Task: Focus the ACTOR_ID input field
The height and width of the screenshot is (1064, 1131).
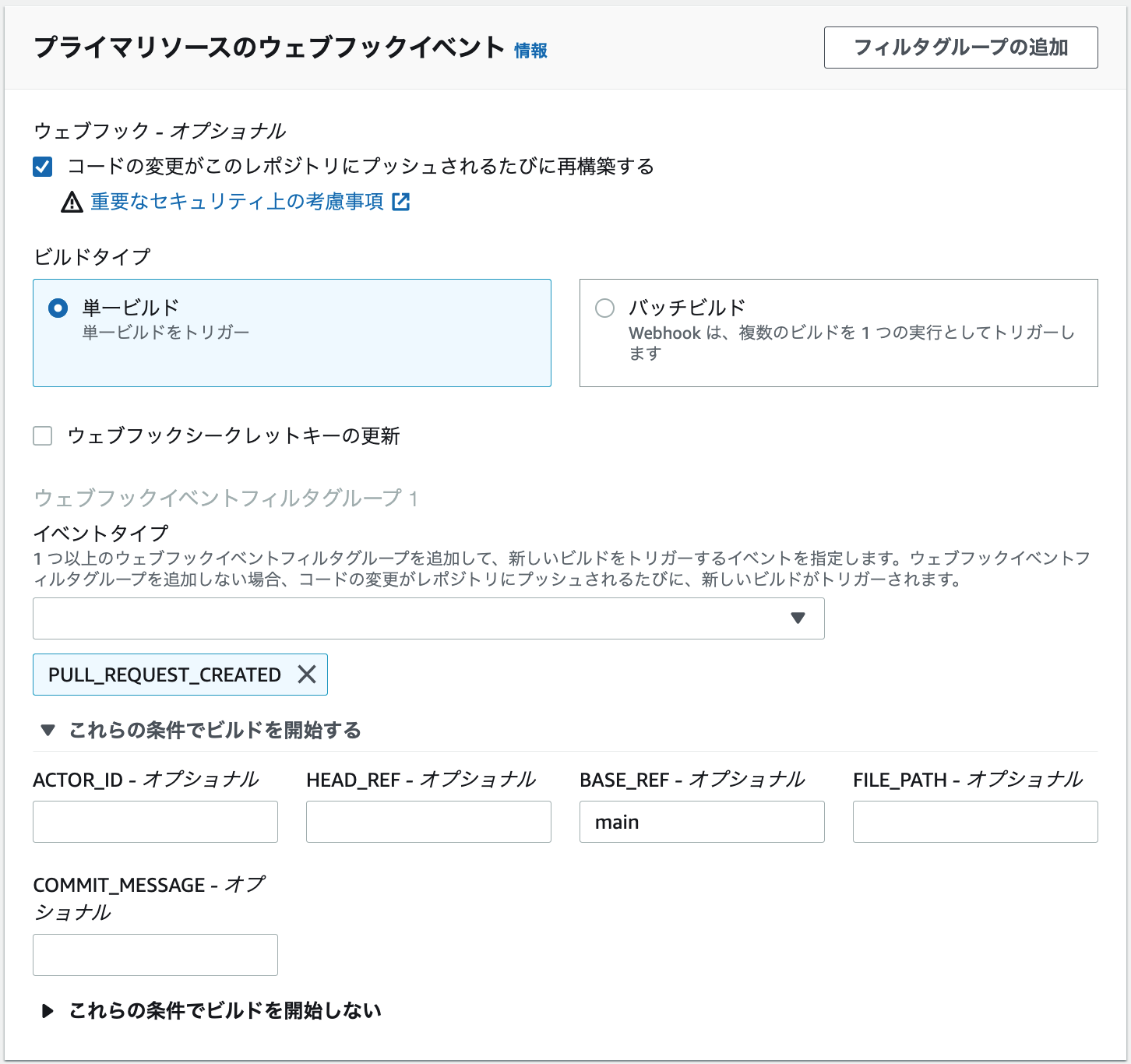Action: (155, 822)
